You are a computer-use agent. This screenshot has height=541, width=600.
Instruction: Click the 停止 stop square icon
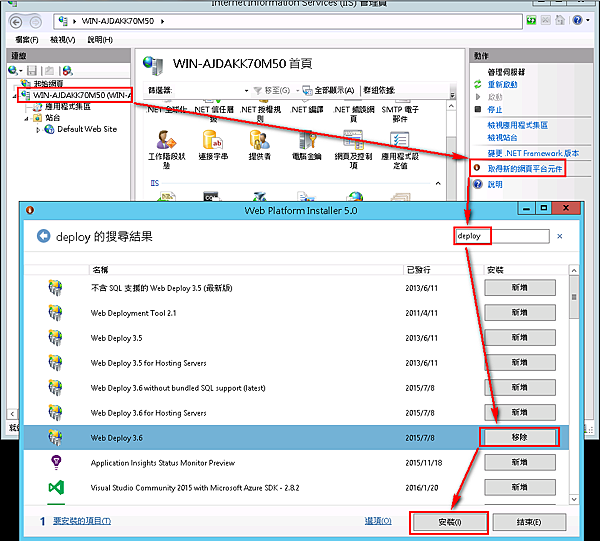click(x=478, y=109)
